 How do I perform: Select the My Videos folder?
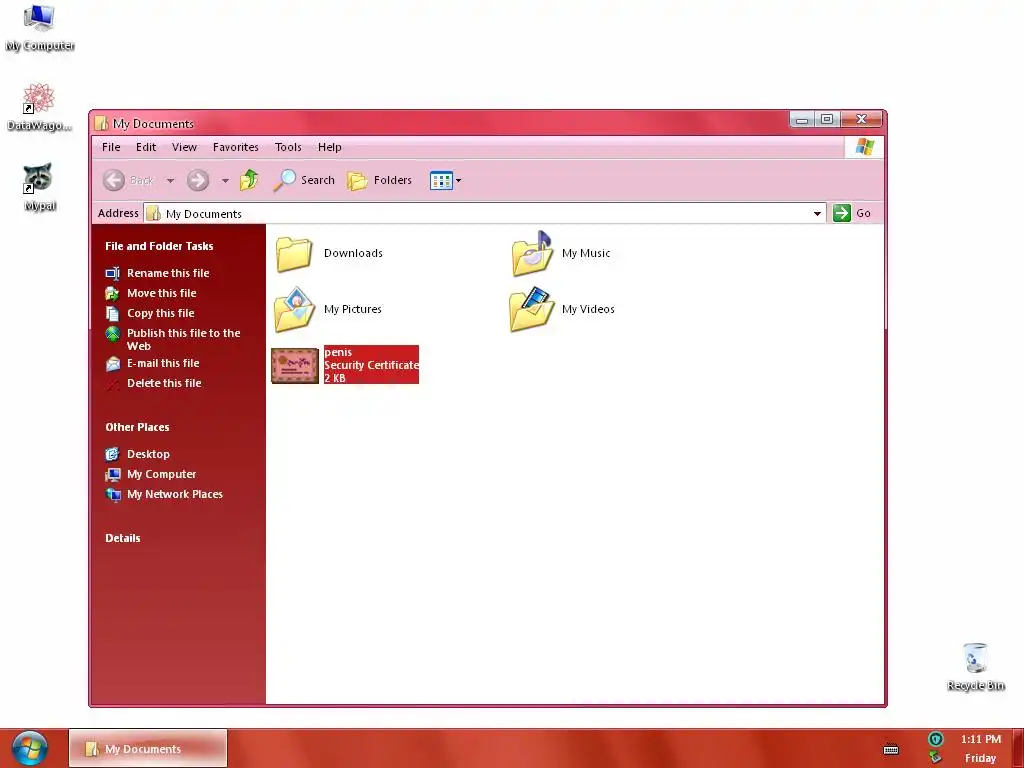[562, 309]
